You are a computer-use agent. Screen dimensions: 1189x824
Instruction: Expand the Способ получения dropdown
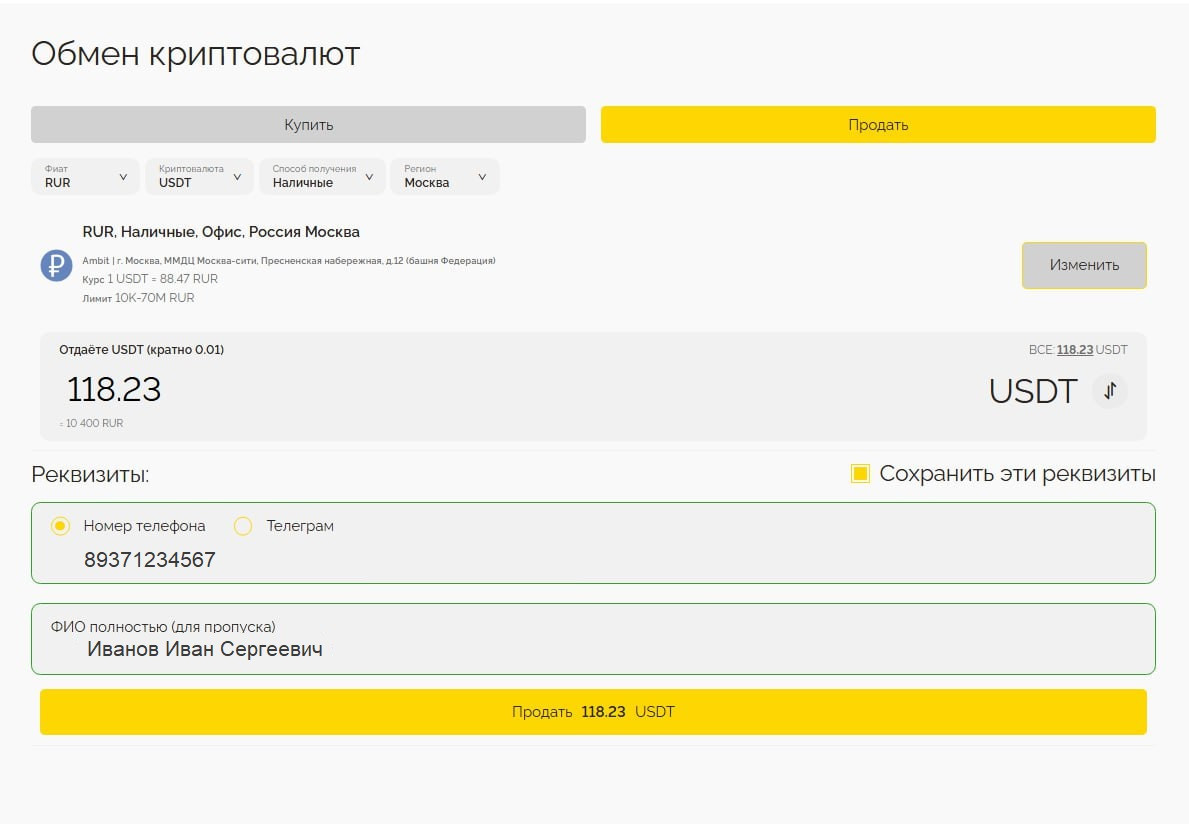click(x=321, y=177)
